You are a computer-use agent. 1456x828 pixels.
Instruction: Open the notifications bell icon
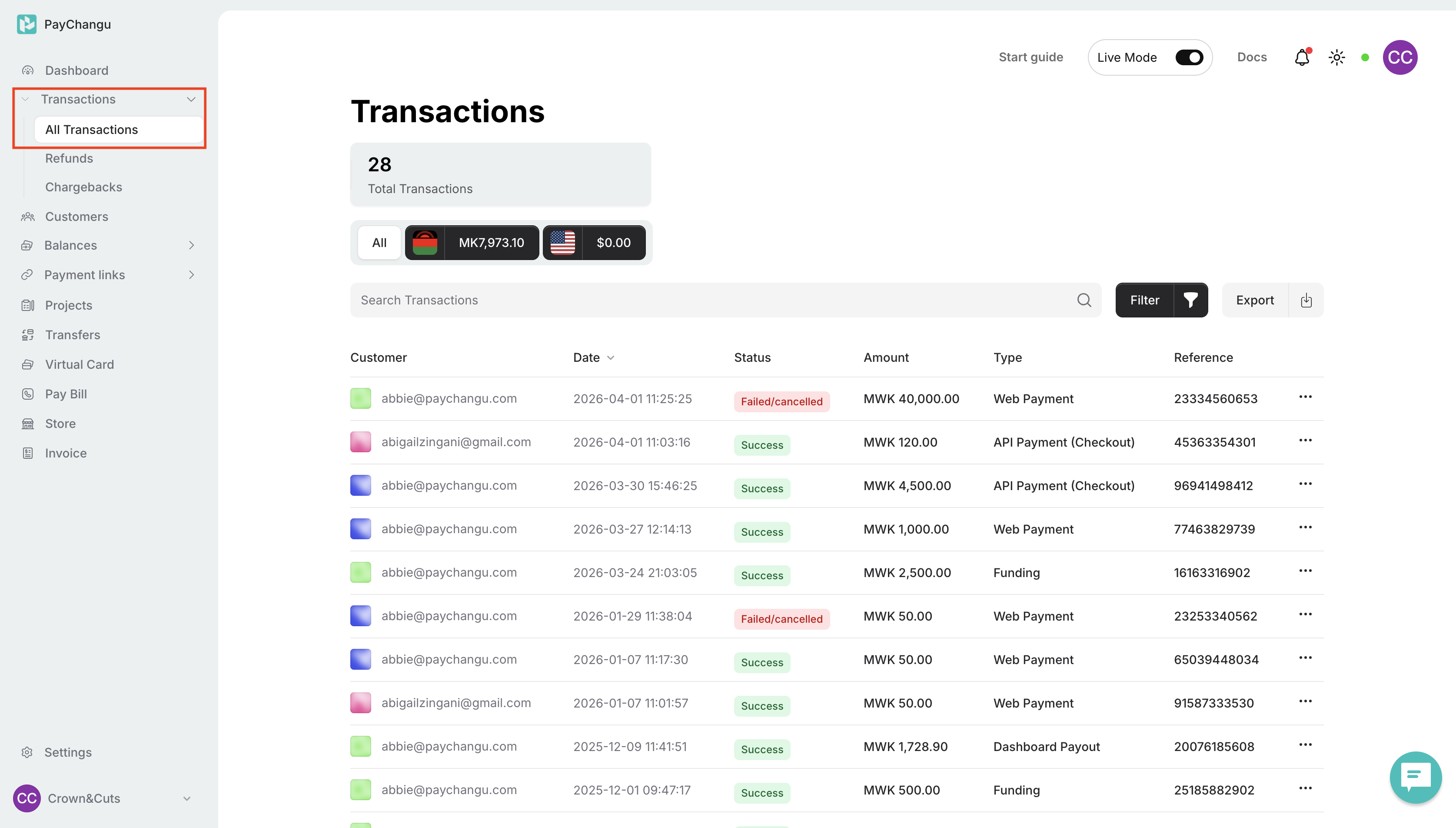[x=1301, y=57]
